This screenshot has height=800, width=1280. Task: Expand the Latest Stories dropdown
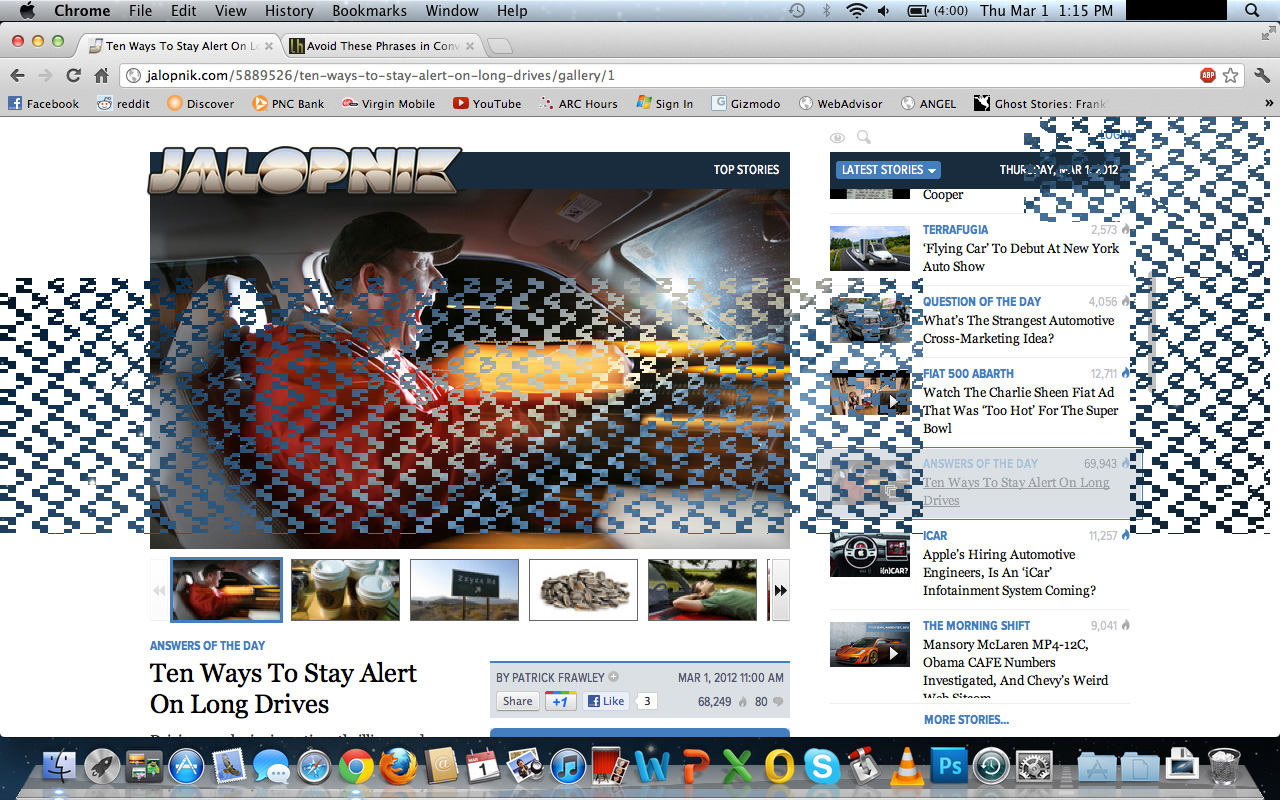[x=888, y=170]
